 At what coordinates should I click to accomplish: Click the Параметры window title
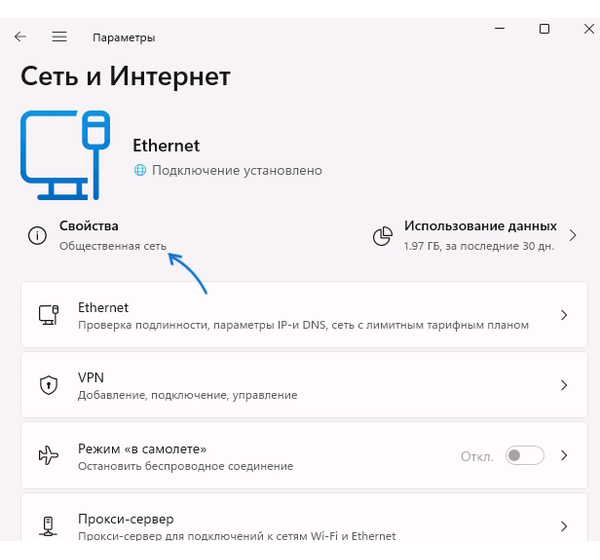(124, 38)
